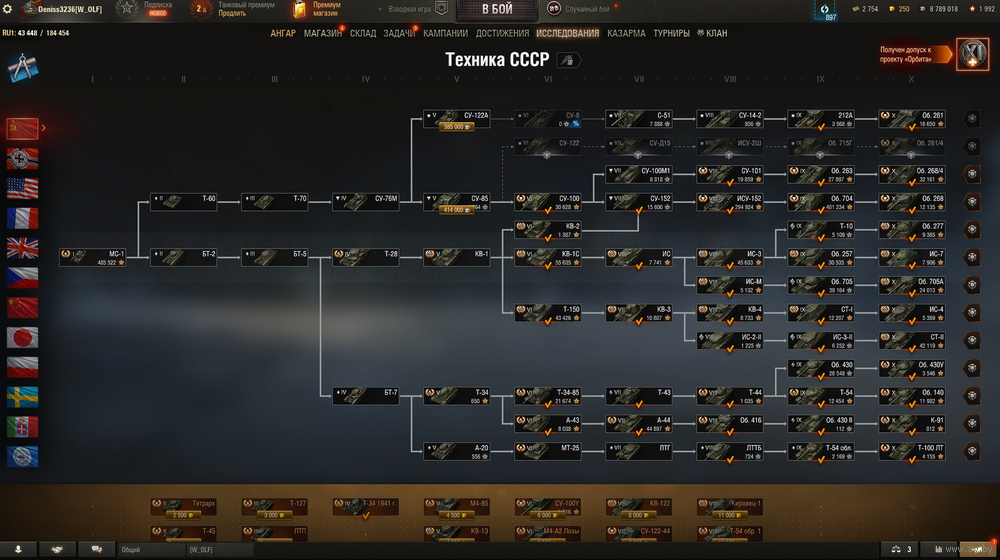Select the premium Кировец-1 tank card

pos(730,507)
